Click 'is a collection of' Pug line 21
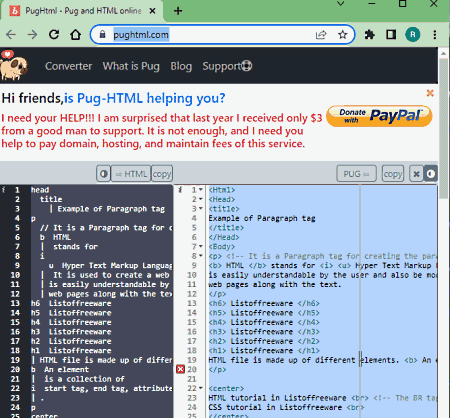The height and width of the screenshot is (418, 450). point(84,379)
